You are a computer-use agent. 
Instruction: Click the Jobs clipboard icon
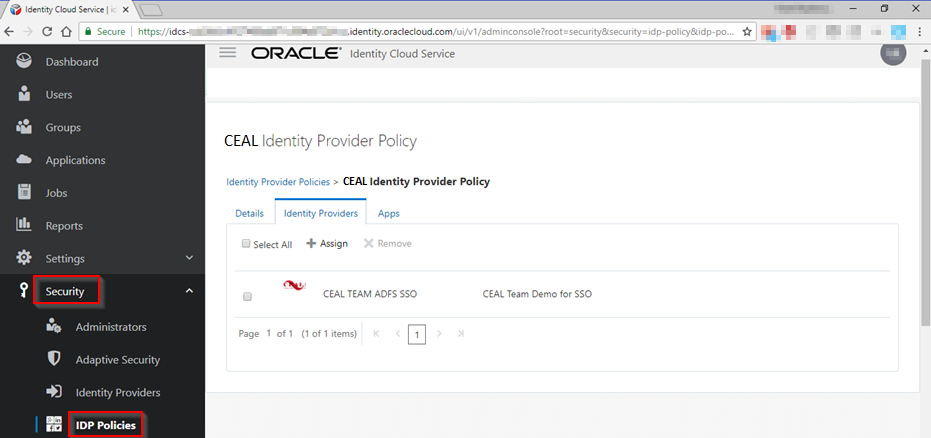tap(24, 192)
